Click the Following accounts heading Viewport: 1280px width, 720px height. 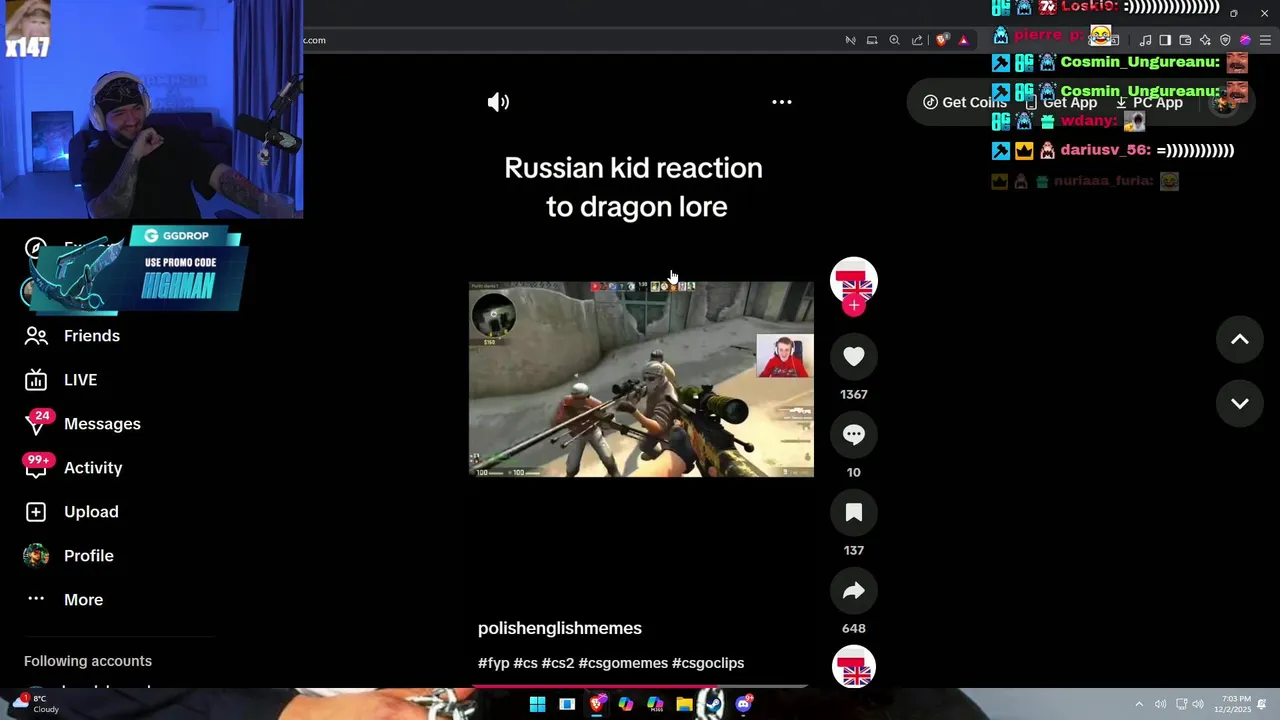click(x=88, y=661)
